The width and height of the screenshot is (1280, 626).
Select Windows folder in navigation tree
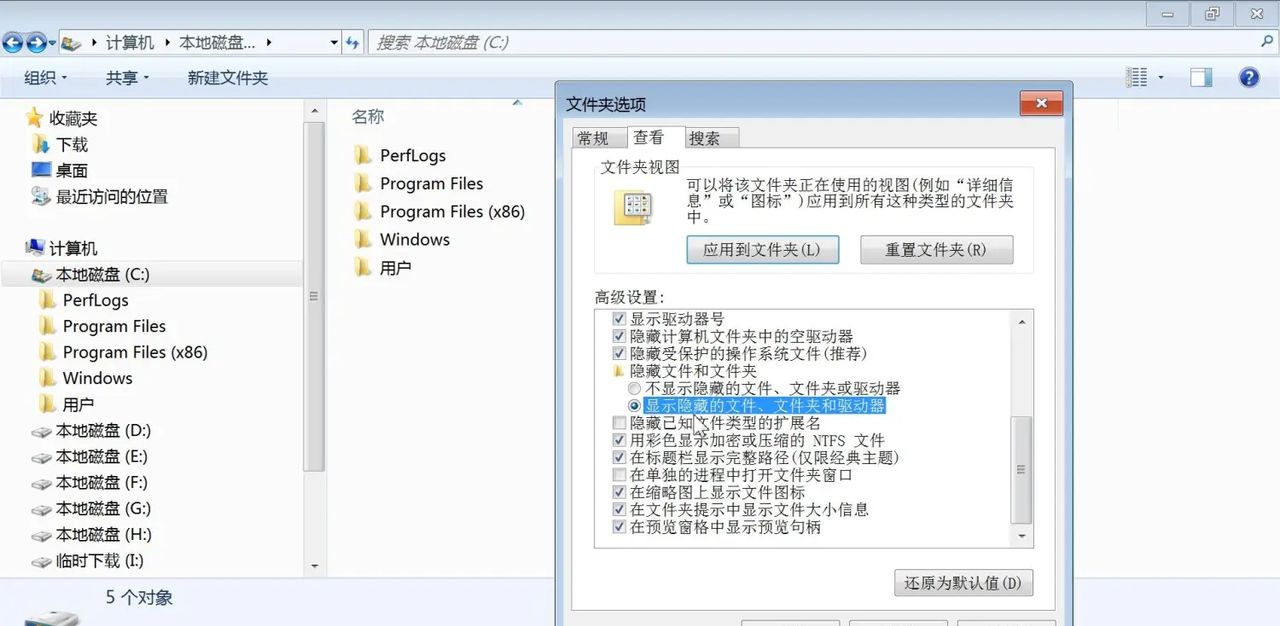97,378
